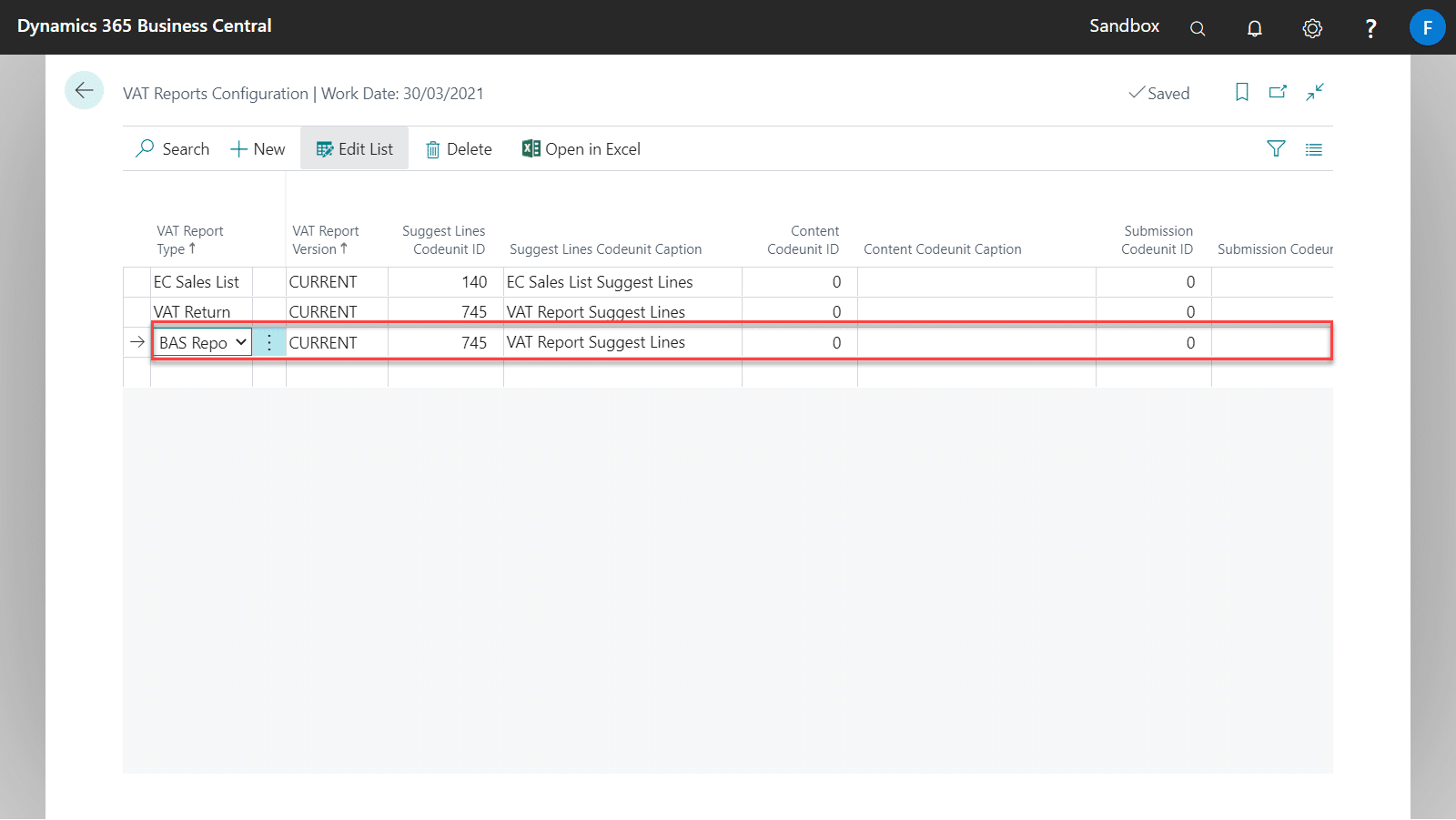Screen dimensions: 1456x820
Task: Click EC Sales List Suggest Lines caption
Action: tap(600, 282)
